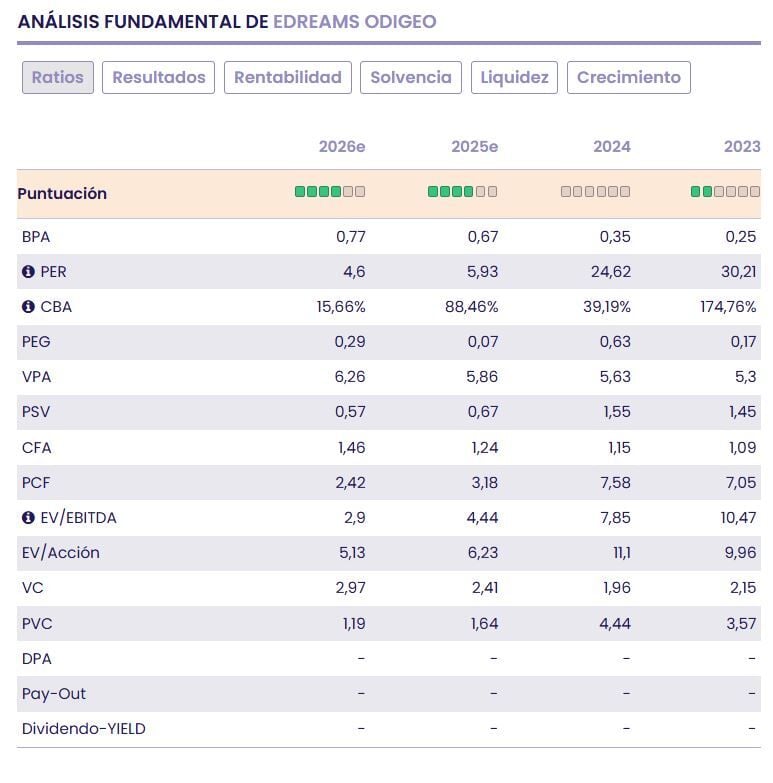This screenshot has width=773, height=783.
Task: Select the Ratios tab
Action: tap(58, 77)
